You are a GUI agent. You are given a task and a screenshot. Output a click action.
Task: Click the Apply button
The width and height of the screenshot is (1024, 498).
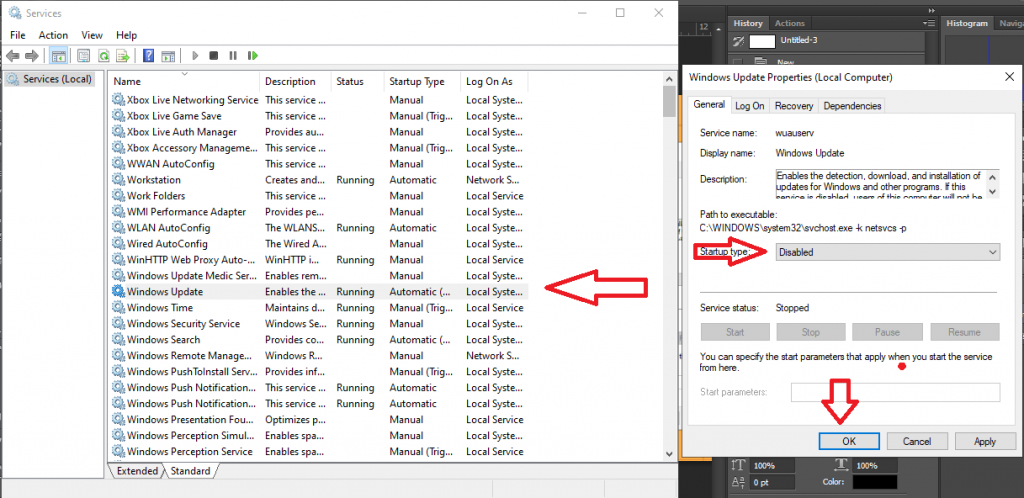click(984, 441)
